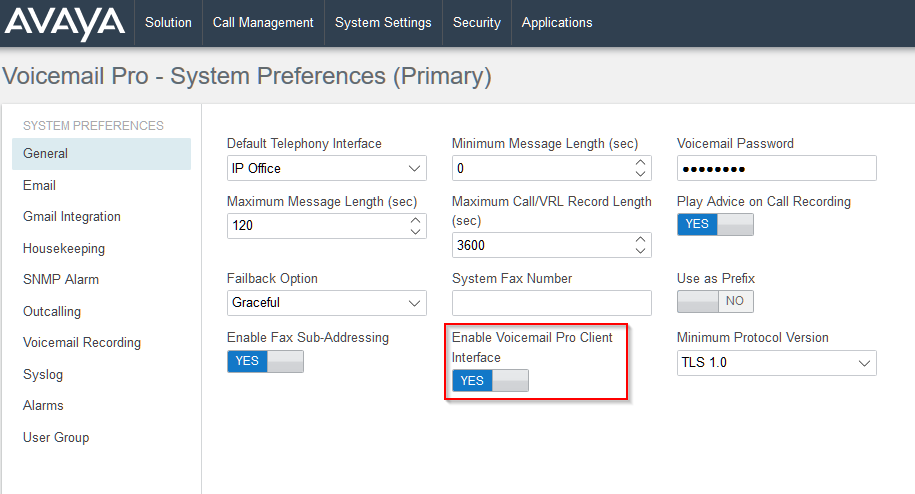Viewport: 915px width, 494px height.
Task: Toggle Enable Voicemail Pro Client Interface
Action: pos(490,381)
